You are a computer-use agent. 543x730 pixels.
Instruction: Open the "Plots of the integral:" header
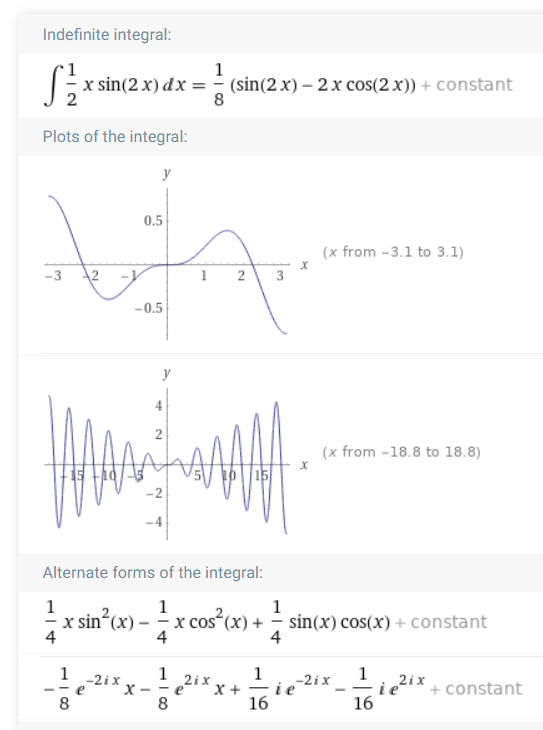[115, 137]
